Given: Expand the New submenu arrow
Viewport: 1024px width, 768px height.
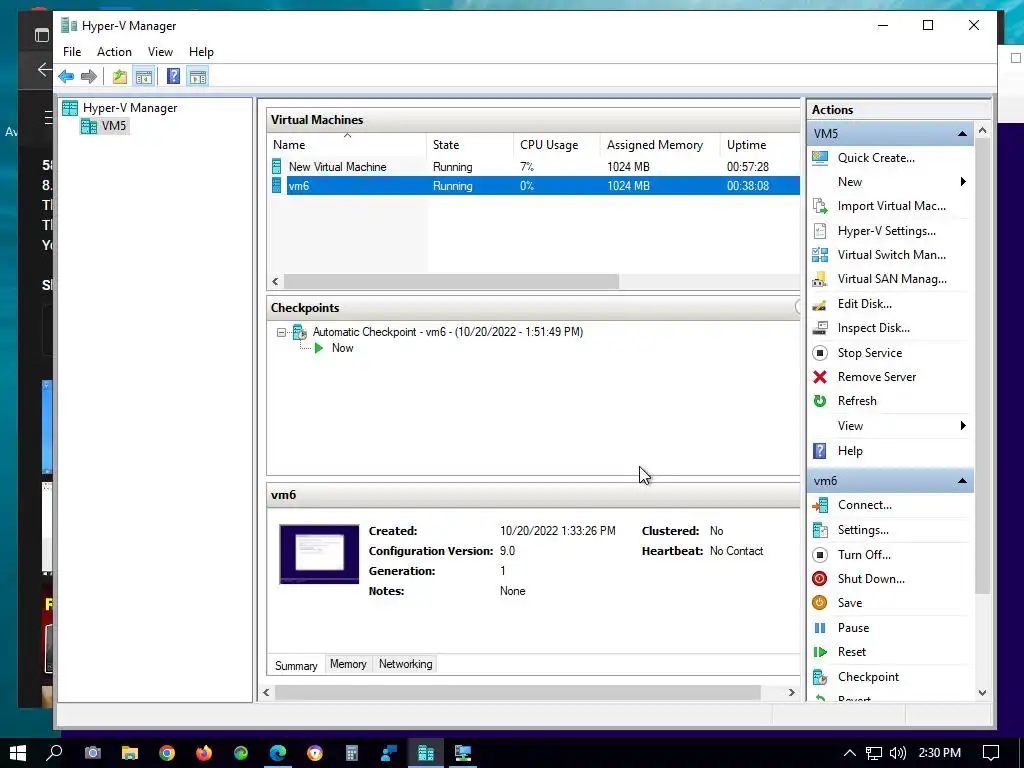Looking at the screenshot, I should pyautogui.click(x=963, y=182).
